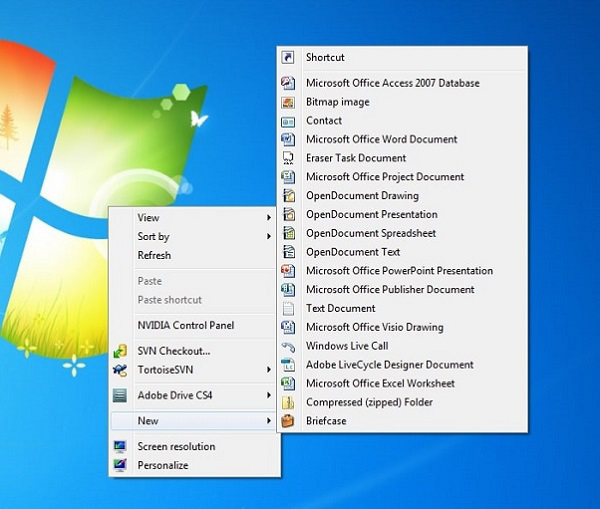Expand the TortoiseSVN submenu arrow

[x=269, y=370]
